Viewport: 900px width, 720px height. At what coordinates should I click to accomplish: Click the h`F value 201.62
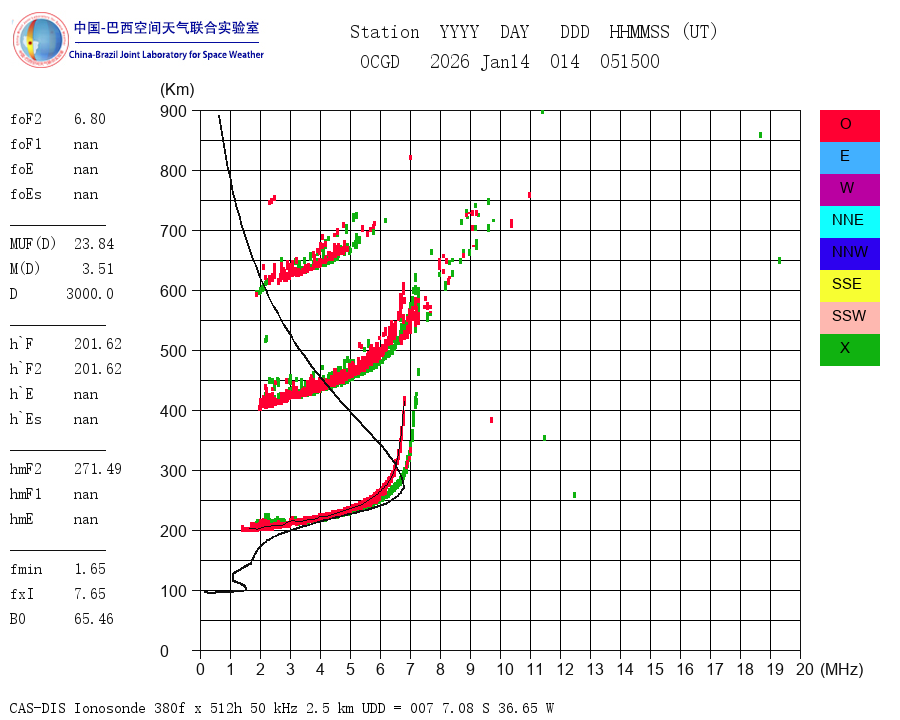(98, 344)
